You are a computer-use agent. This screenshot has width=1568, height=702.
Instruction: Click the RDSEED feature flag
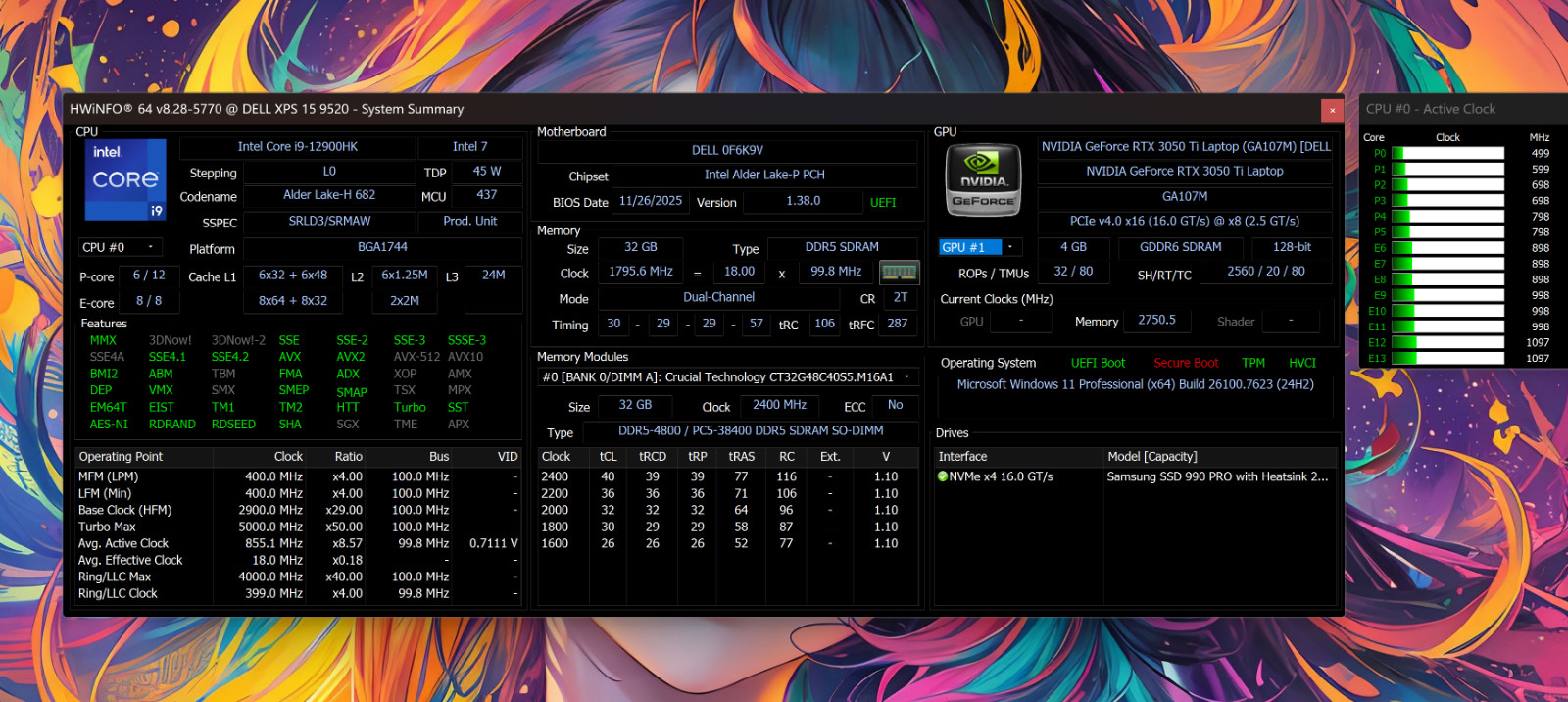pyautogui.click(x=233, y=425)
